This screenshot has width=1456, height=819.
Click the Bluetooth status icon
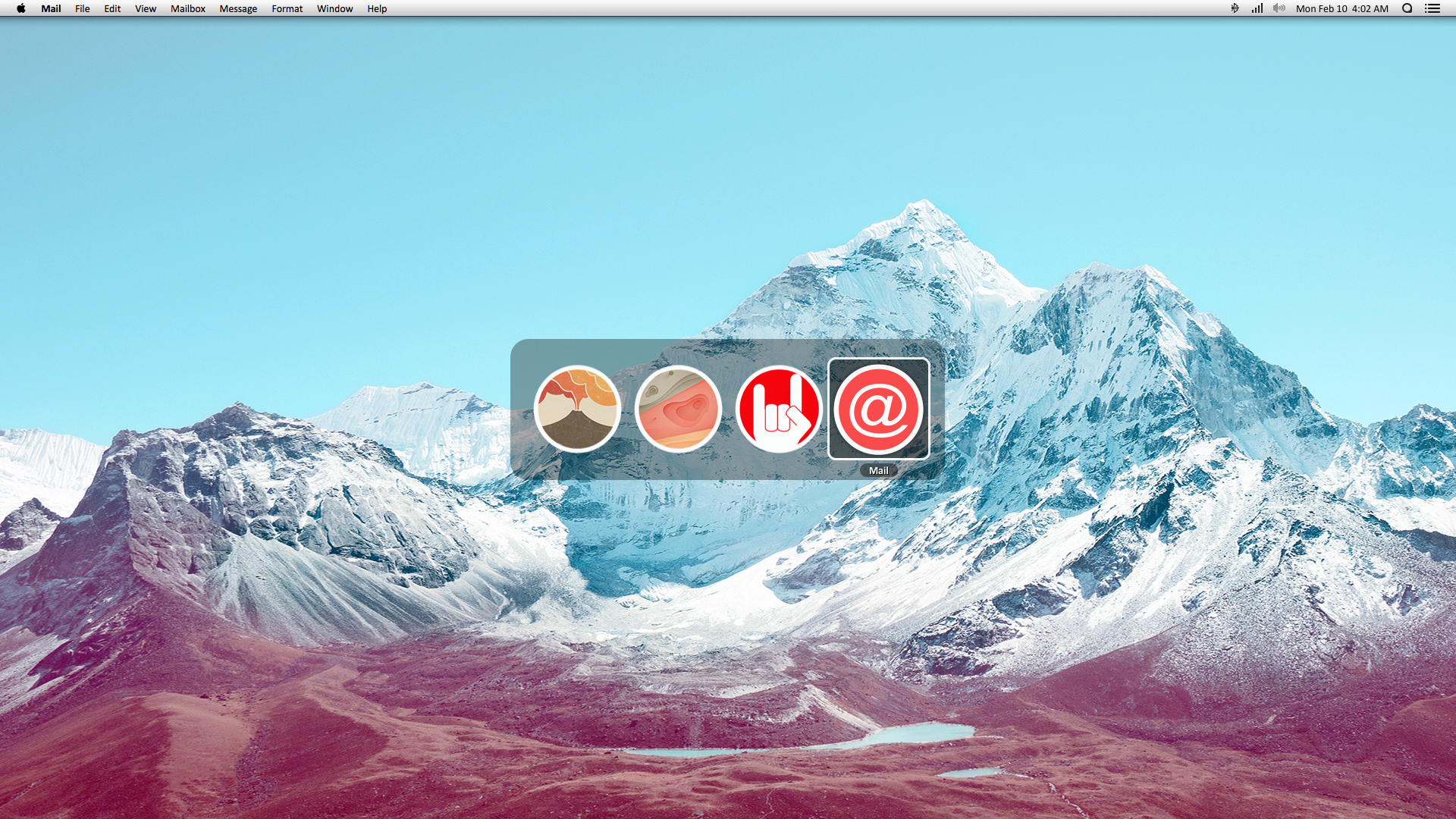[x=1235, y=8]
